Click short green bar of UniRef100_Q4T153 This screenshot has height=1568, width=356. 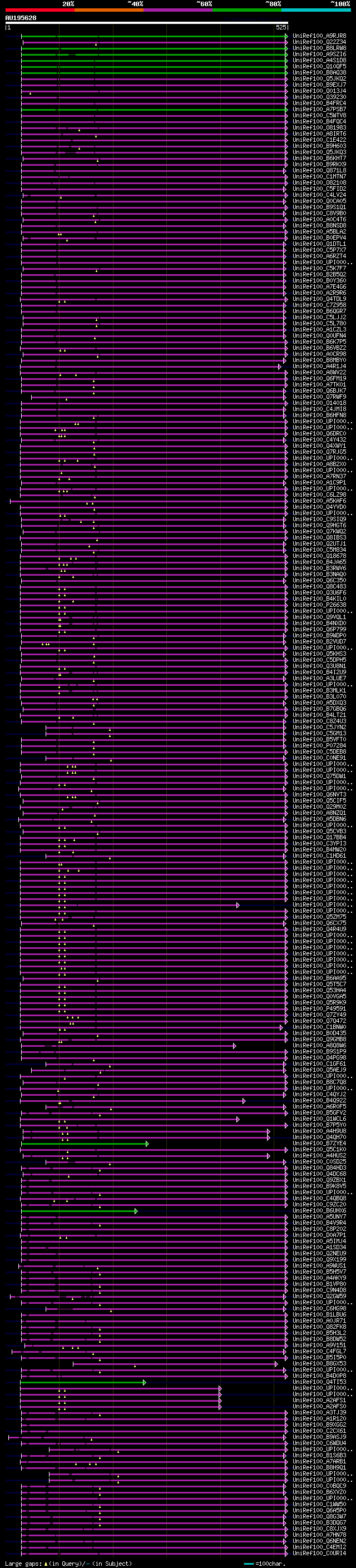(83, 1383)
